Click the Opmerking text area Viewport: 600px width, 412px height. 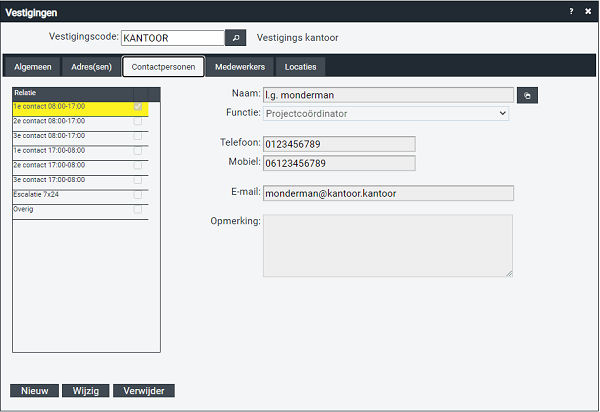tap(388, 246)
